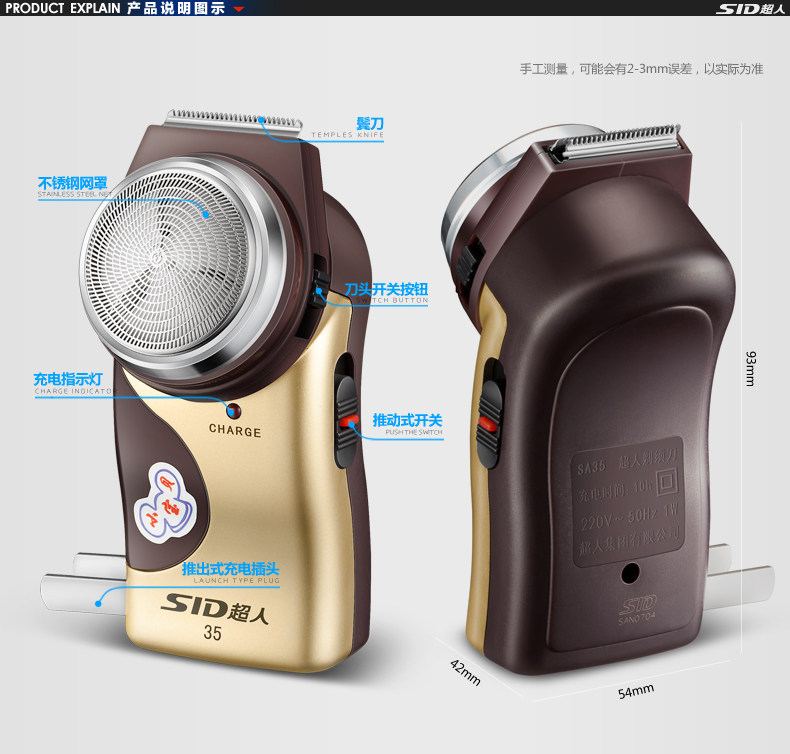The width and height of the screenshot is (790, 754).
Task: Click the "93mm" height dimension
Action: (750, 369)
